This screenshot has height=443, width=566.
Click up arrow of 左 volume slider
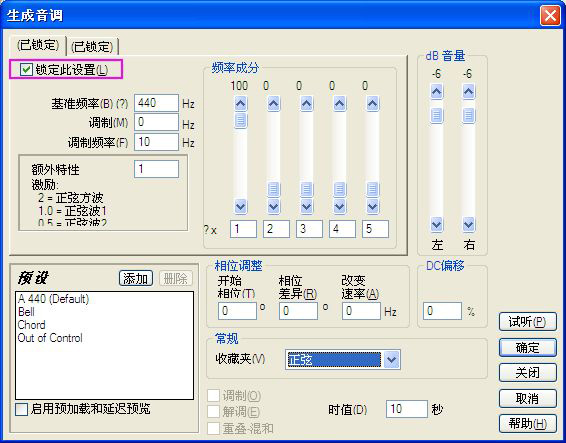[x=436, y=92]
